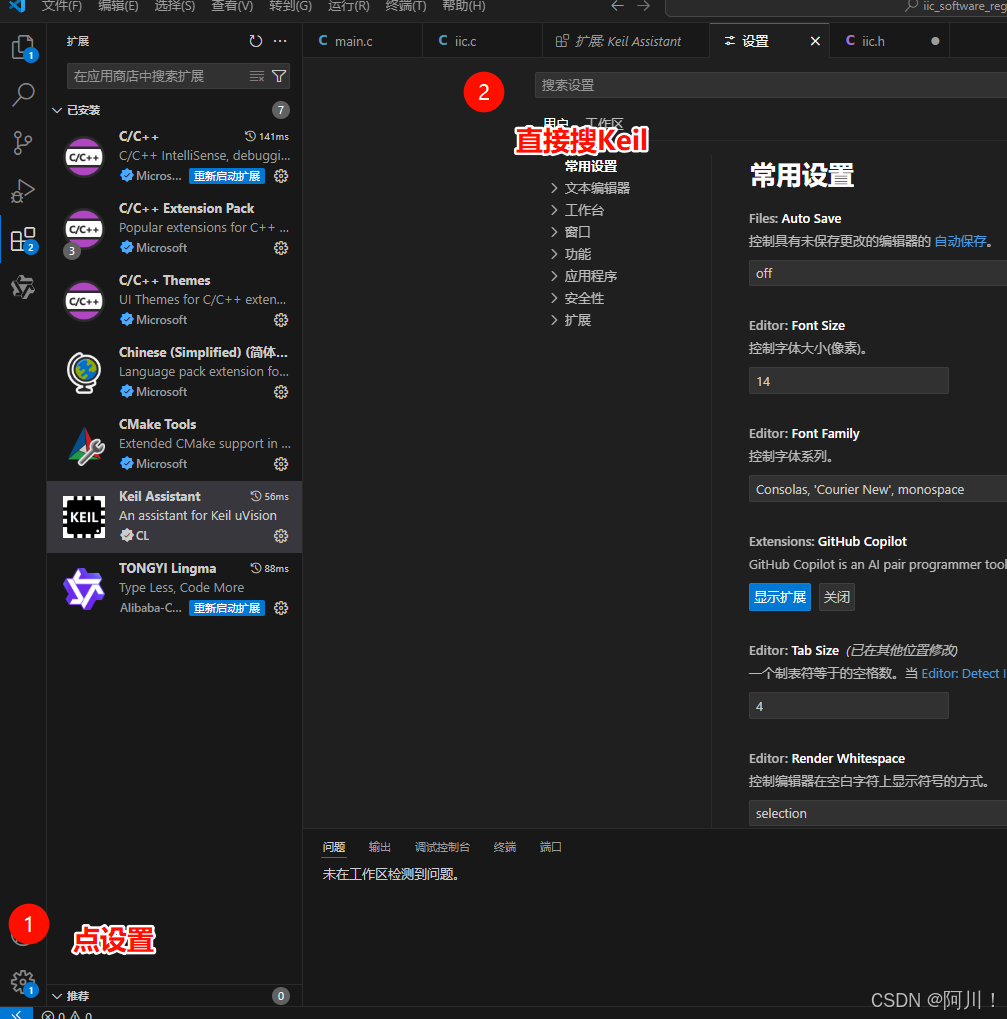Focus the 搜索设置 search box

(x=771, y=85)
